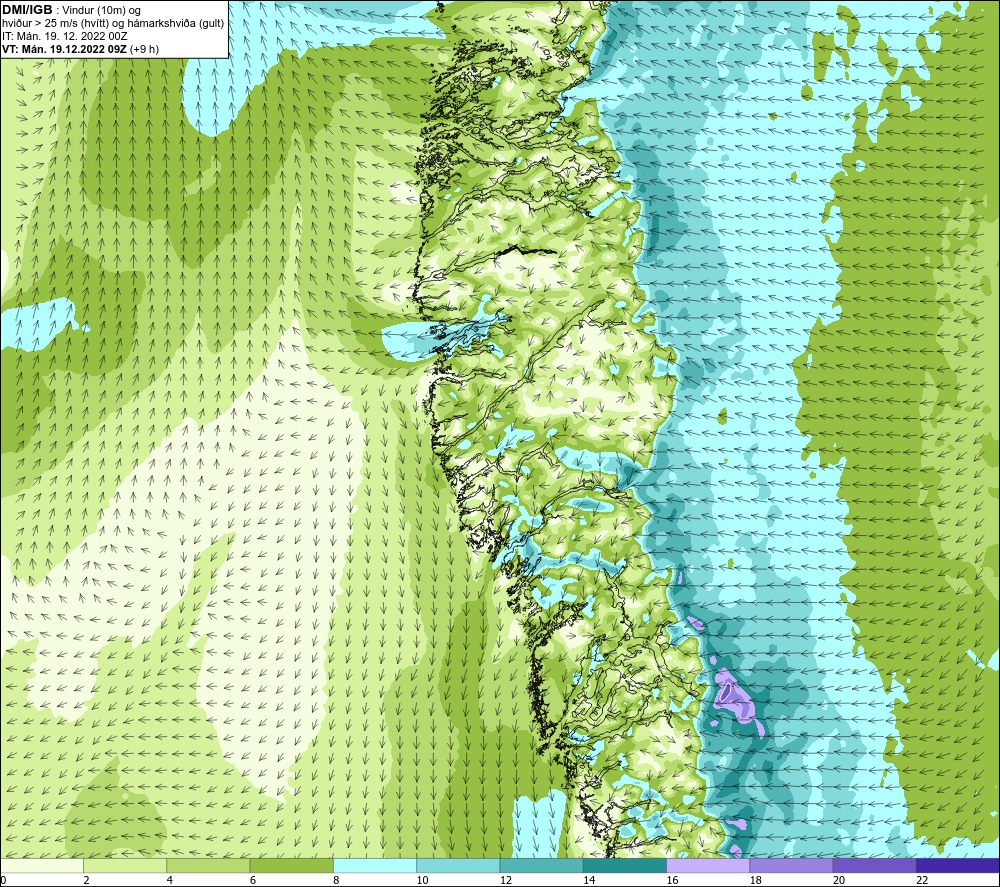Click the '20' scale label

tap(839, 880)
